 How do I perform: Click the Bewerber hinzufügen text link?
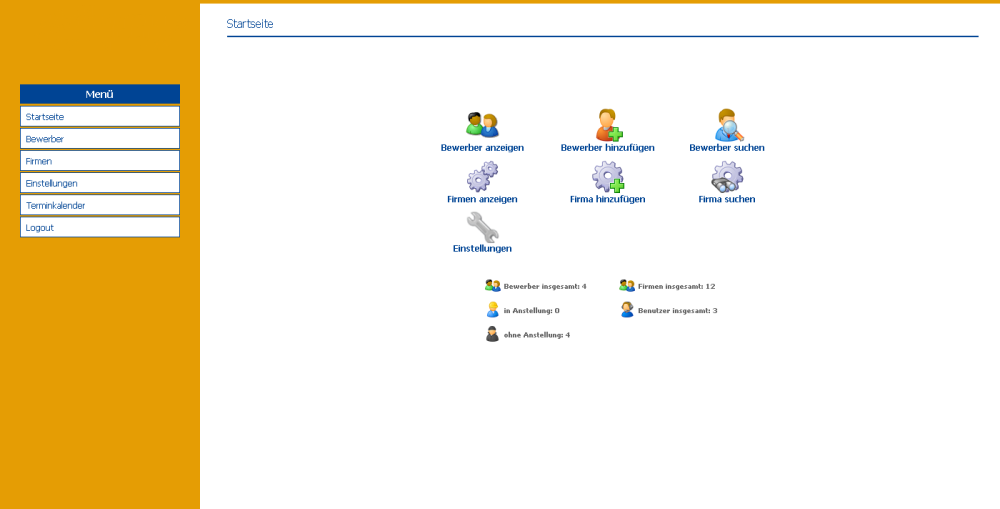(608, 148)
